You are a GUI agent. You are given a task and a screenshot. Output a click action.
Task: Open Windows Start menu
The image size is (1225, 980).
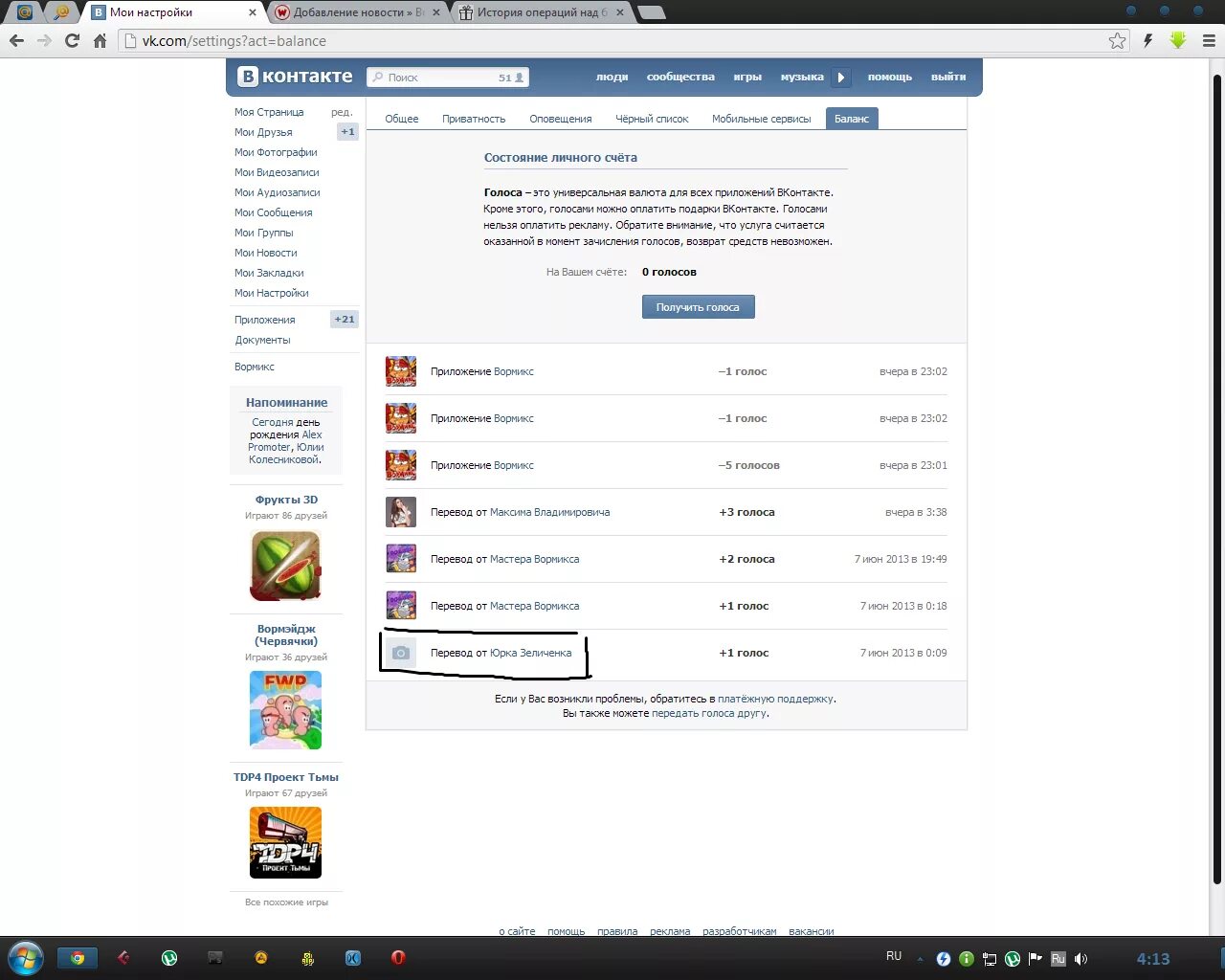click(25, 958)
